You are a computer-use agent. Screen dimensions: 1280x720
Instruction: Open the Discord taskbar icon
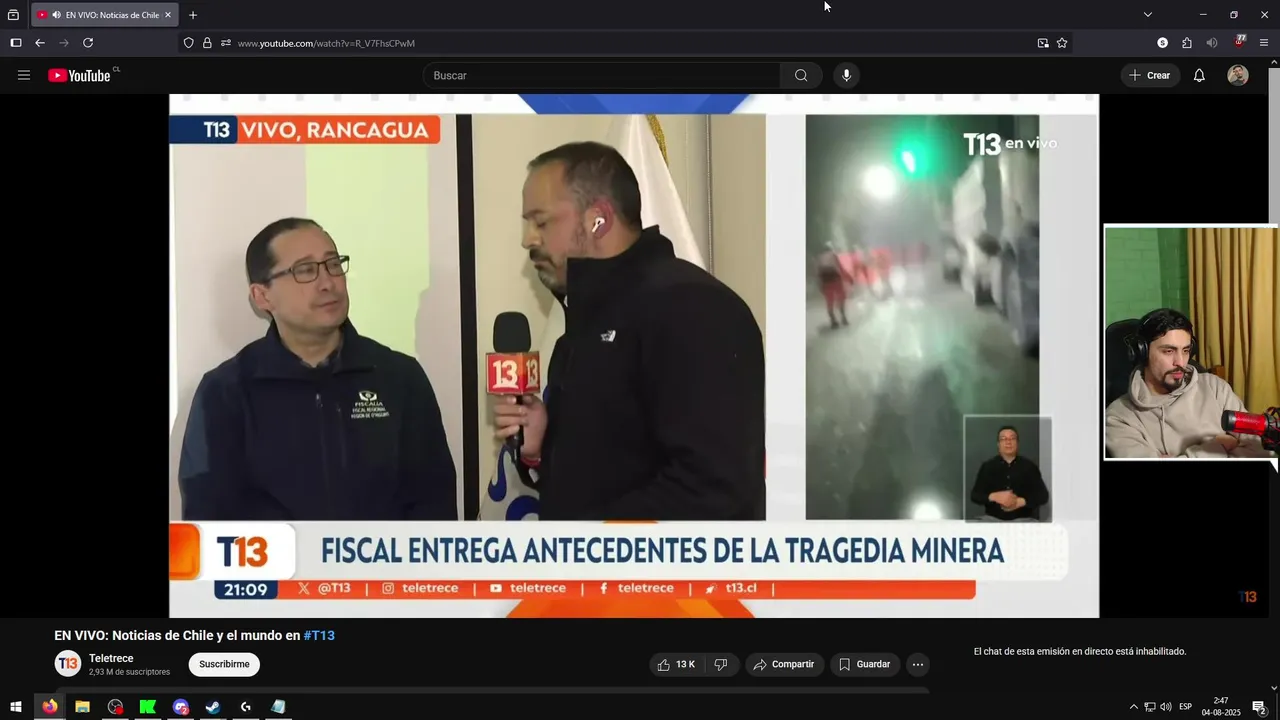pyautogui.click(x=180, y=707)
